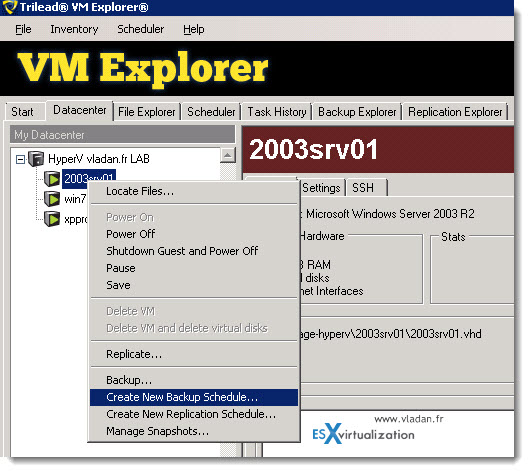This screenshot has width=529, height=472.
Task: Select HyperV vladan.fr LAB host in tree
Action: click(99, 159)
